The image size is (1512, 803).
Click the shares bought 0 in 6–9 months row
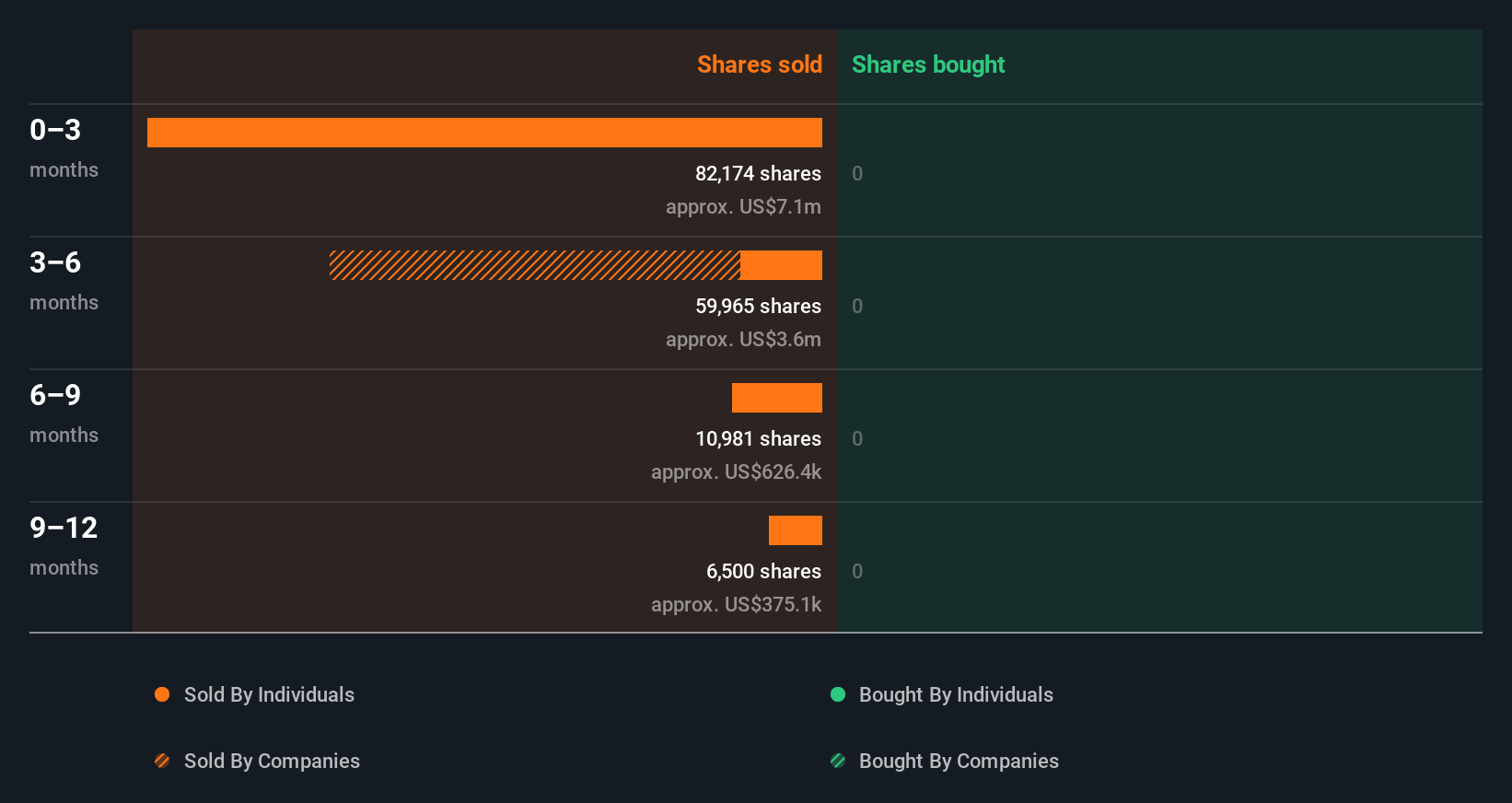pos(857,438)
